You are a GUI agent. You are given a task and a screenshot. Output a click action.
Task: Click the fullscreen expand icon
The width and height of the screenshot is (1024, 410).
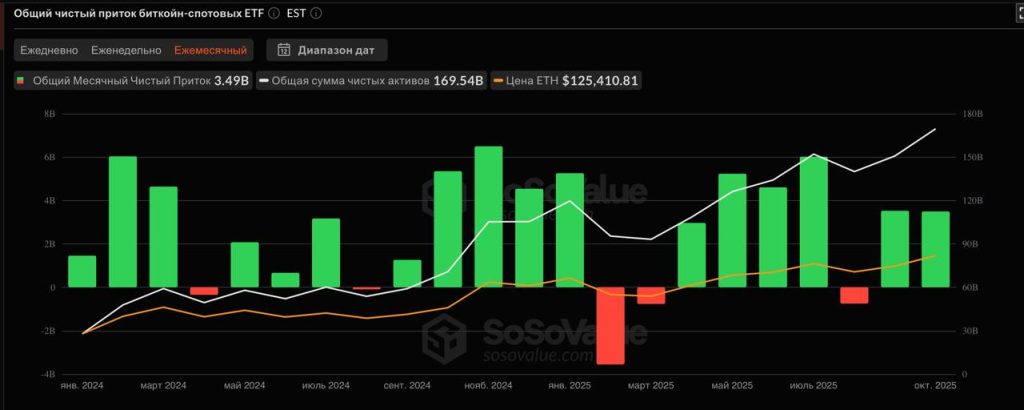click(x=1019, y=14)
